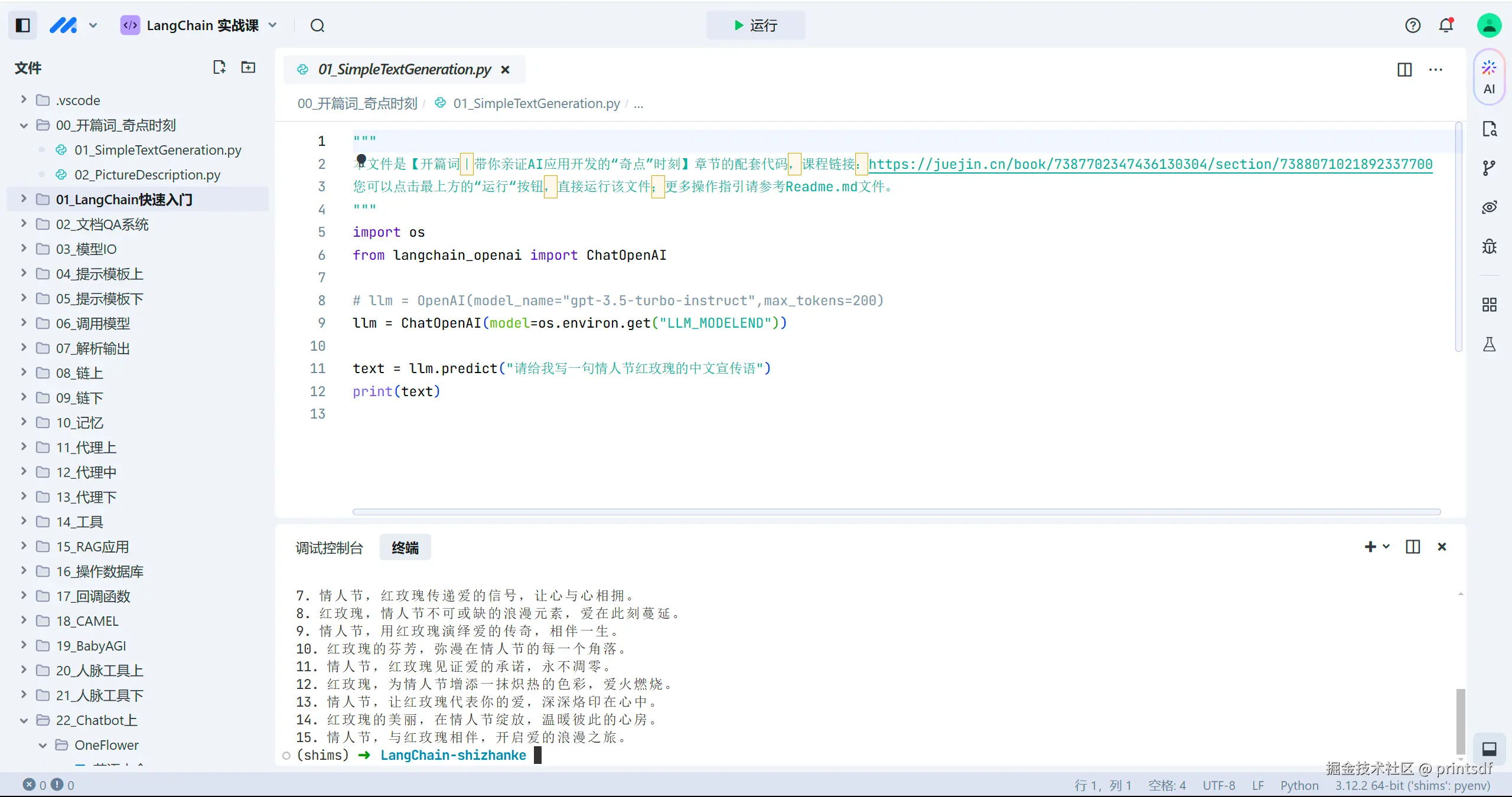Open the juejin.cn course link
Screen dimensions: 1512x797
1152,164
